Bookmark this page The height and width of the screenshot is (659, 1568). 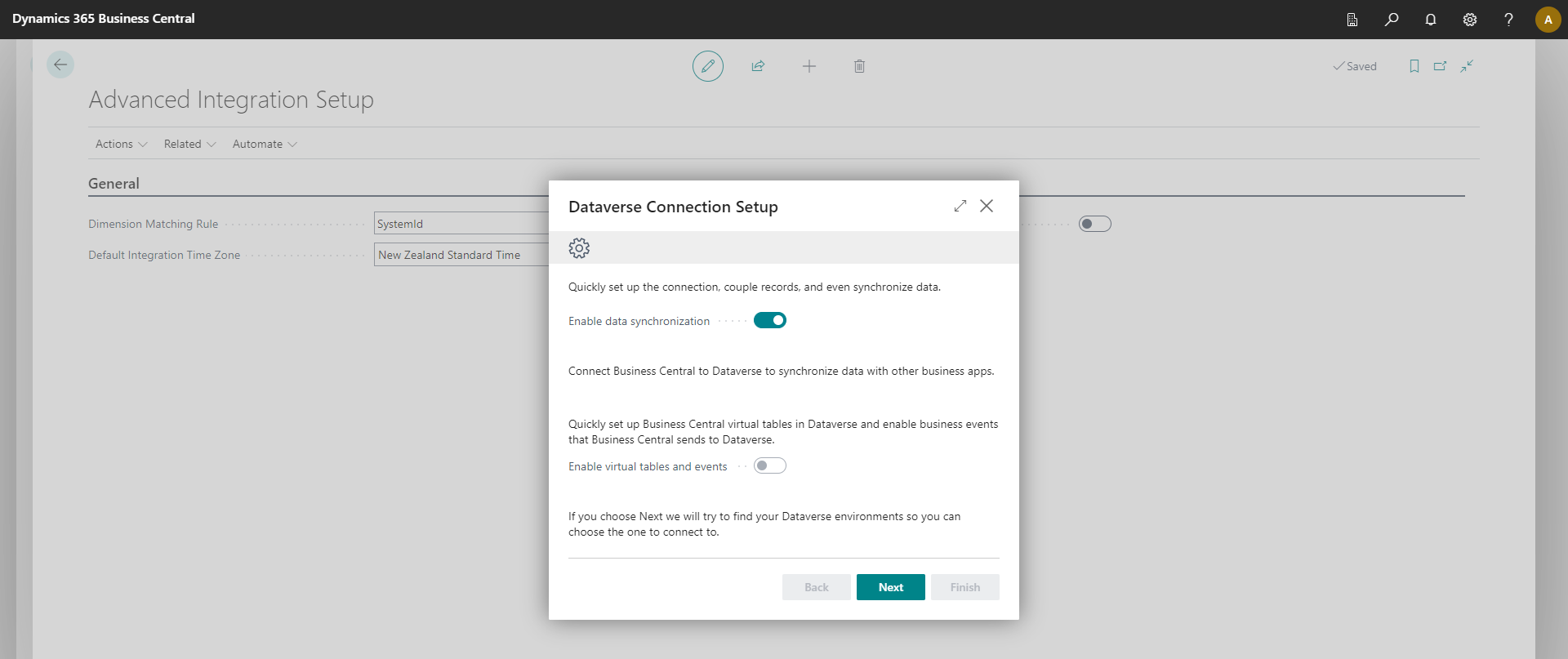1414,66
